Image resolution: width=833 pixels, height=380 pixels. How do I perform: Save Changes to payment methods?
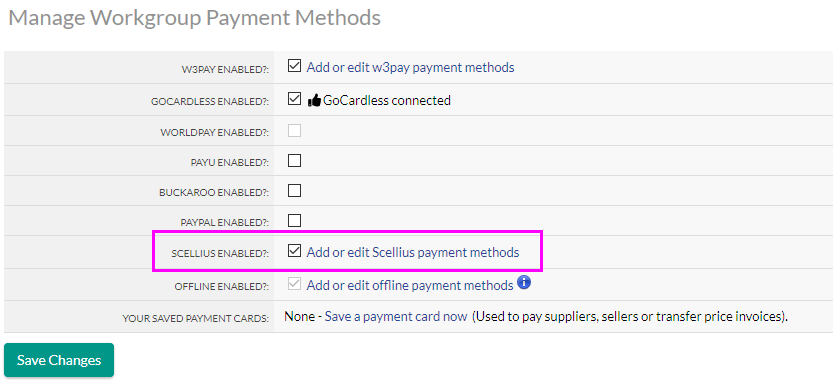coord(59,360)
